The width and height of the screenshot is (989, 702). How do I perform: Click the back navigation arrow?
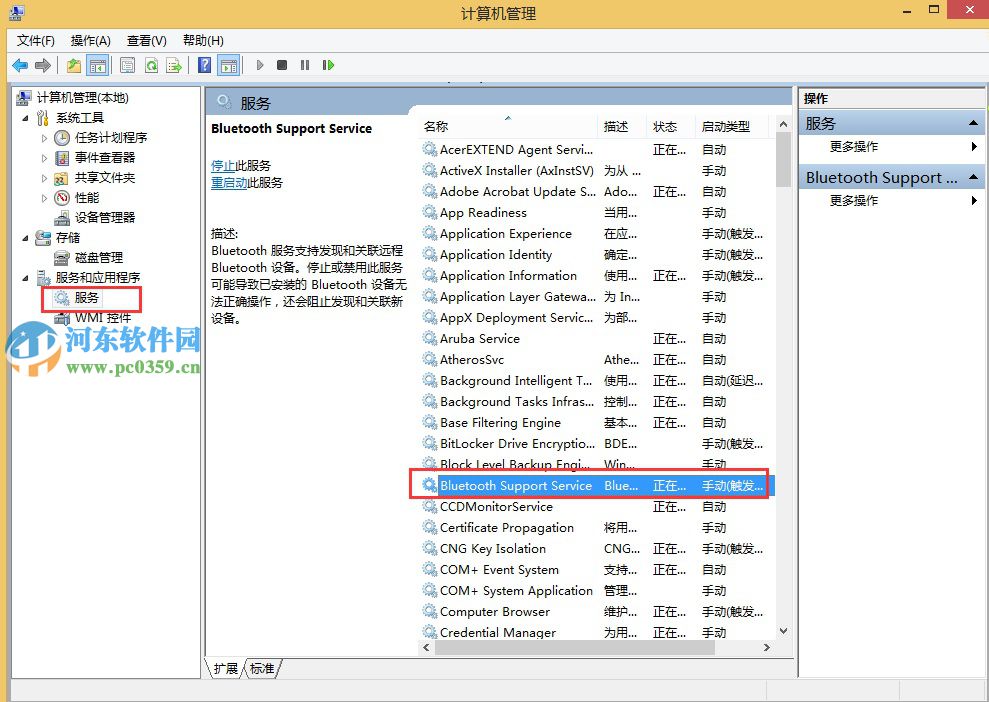20,65
